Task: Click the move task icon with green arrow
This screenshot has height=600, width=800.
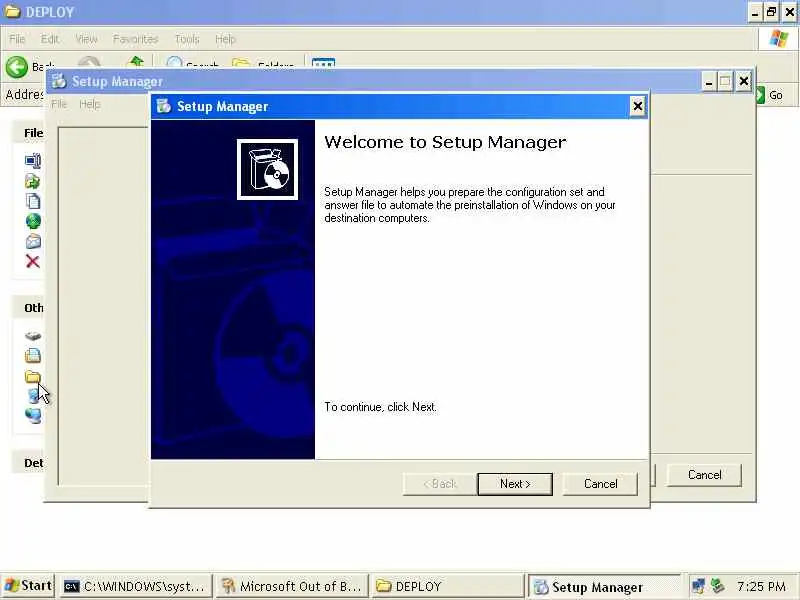Action: [x=33, y=181]
